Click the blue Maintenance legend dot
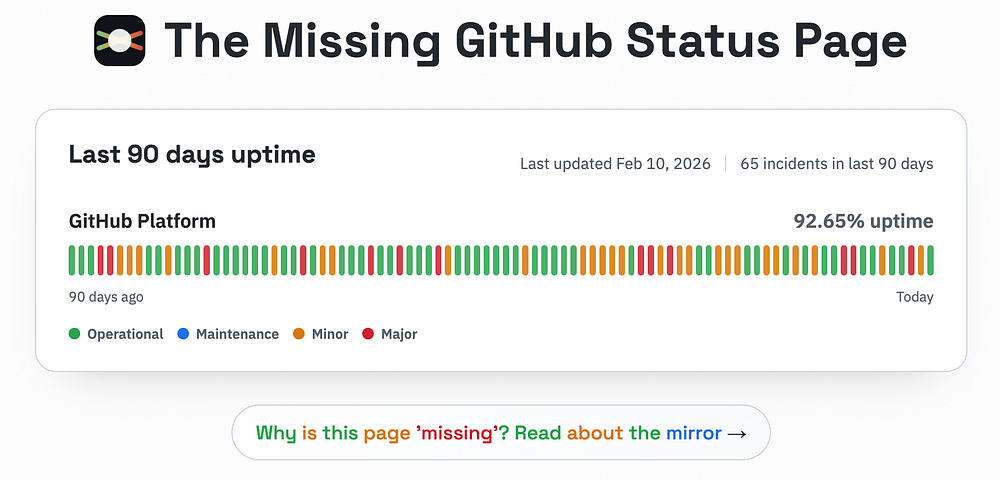 182,334
